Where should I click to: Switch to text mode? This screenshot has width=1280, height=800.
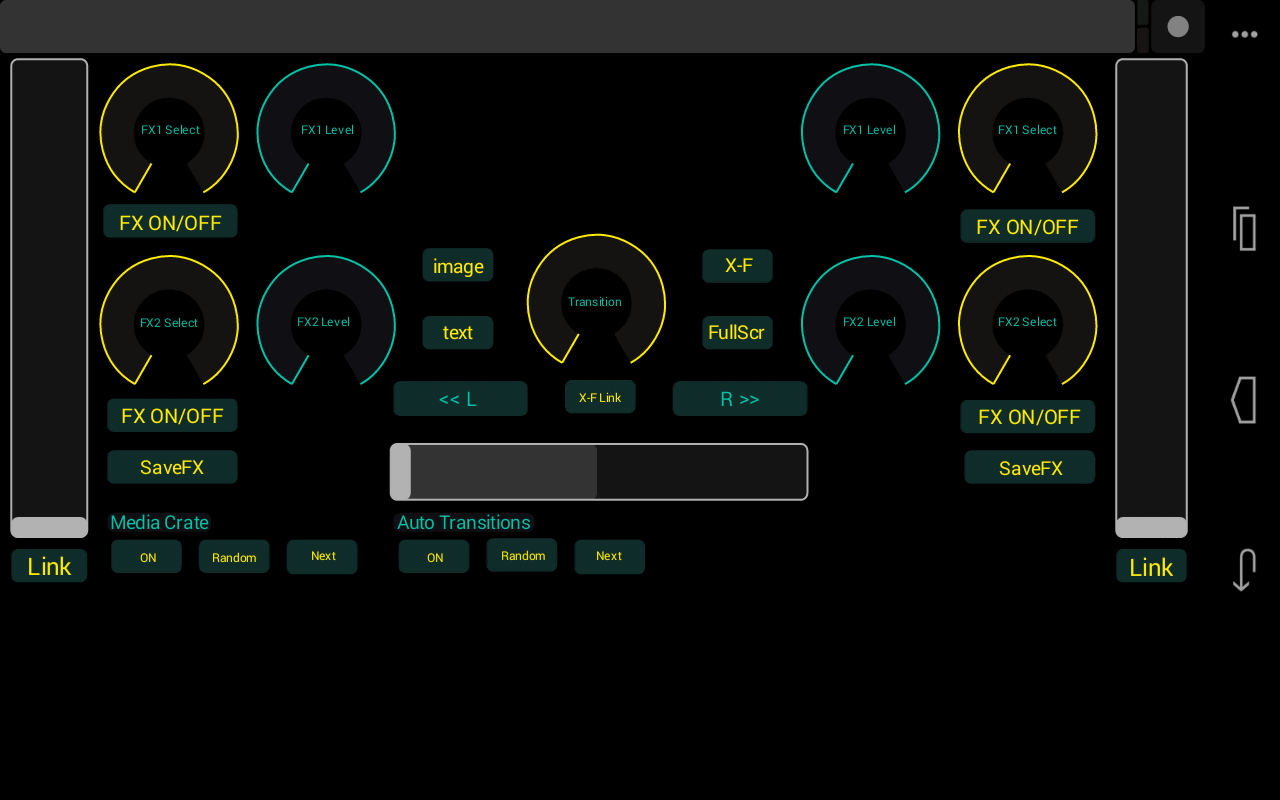pos(457,332)
